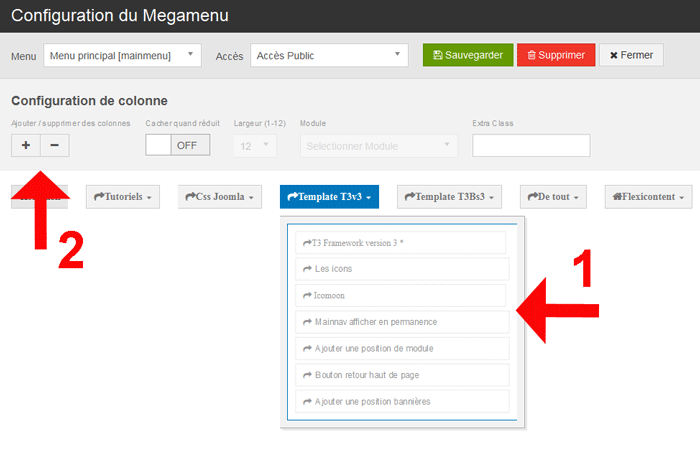Open the Selectionner Module dropdown
700x461 pixels.
pos(378,146)
